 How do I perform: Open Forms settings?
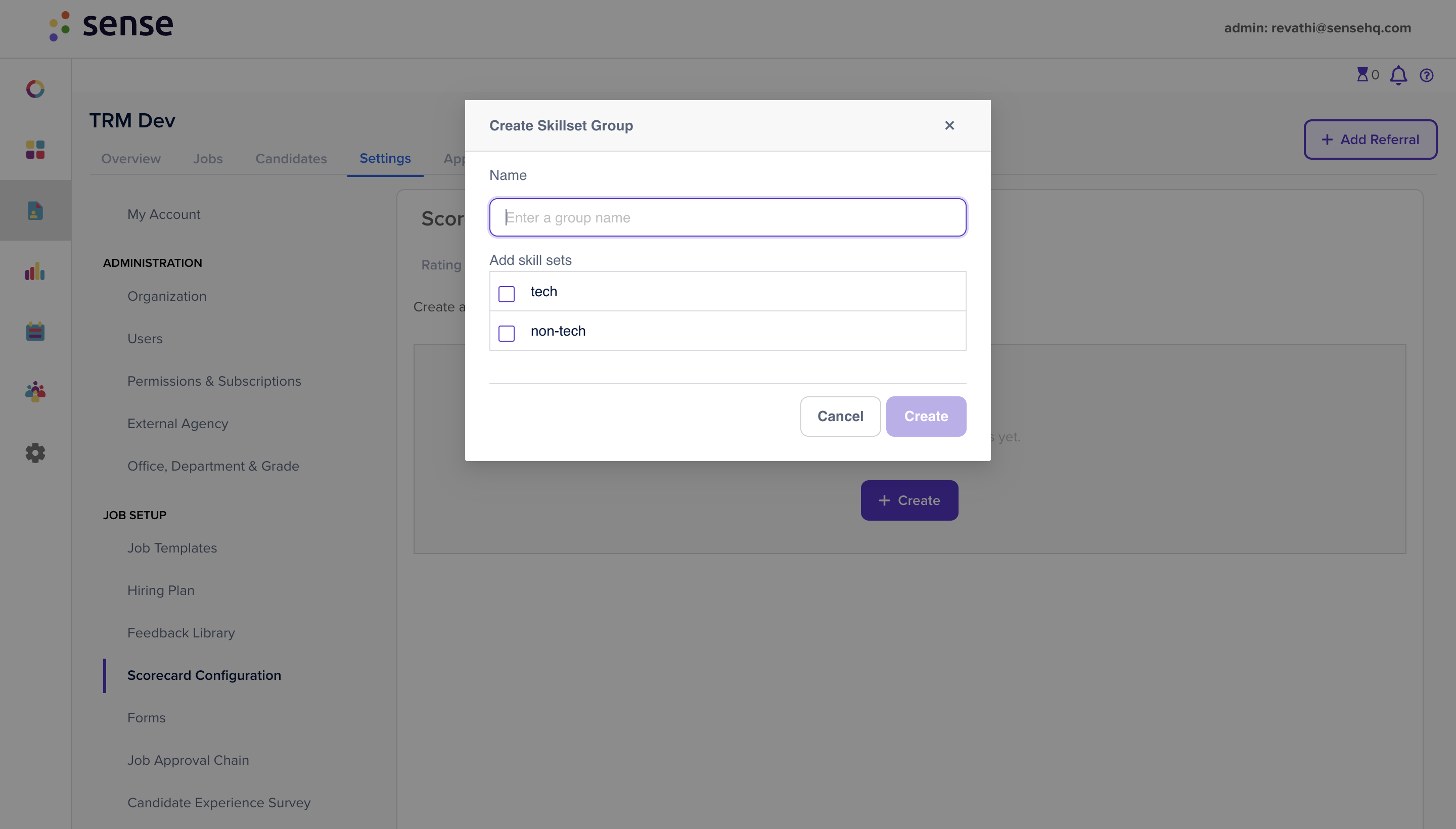pos(147,718)
